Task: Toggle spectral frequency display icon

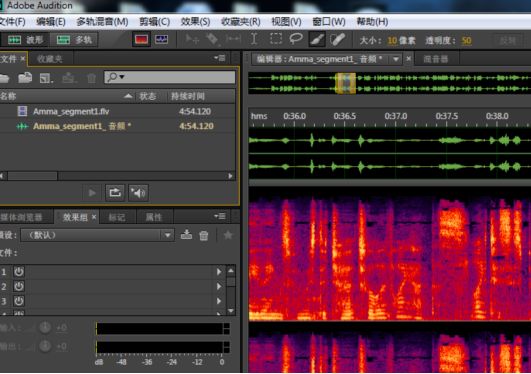Action: tap(141, 40)
